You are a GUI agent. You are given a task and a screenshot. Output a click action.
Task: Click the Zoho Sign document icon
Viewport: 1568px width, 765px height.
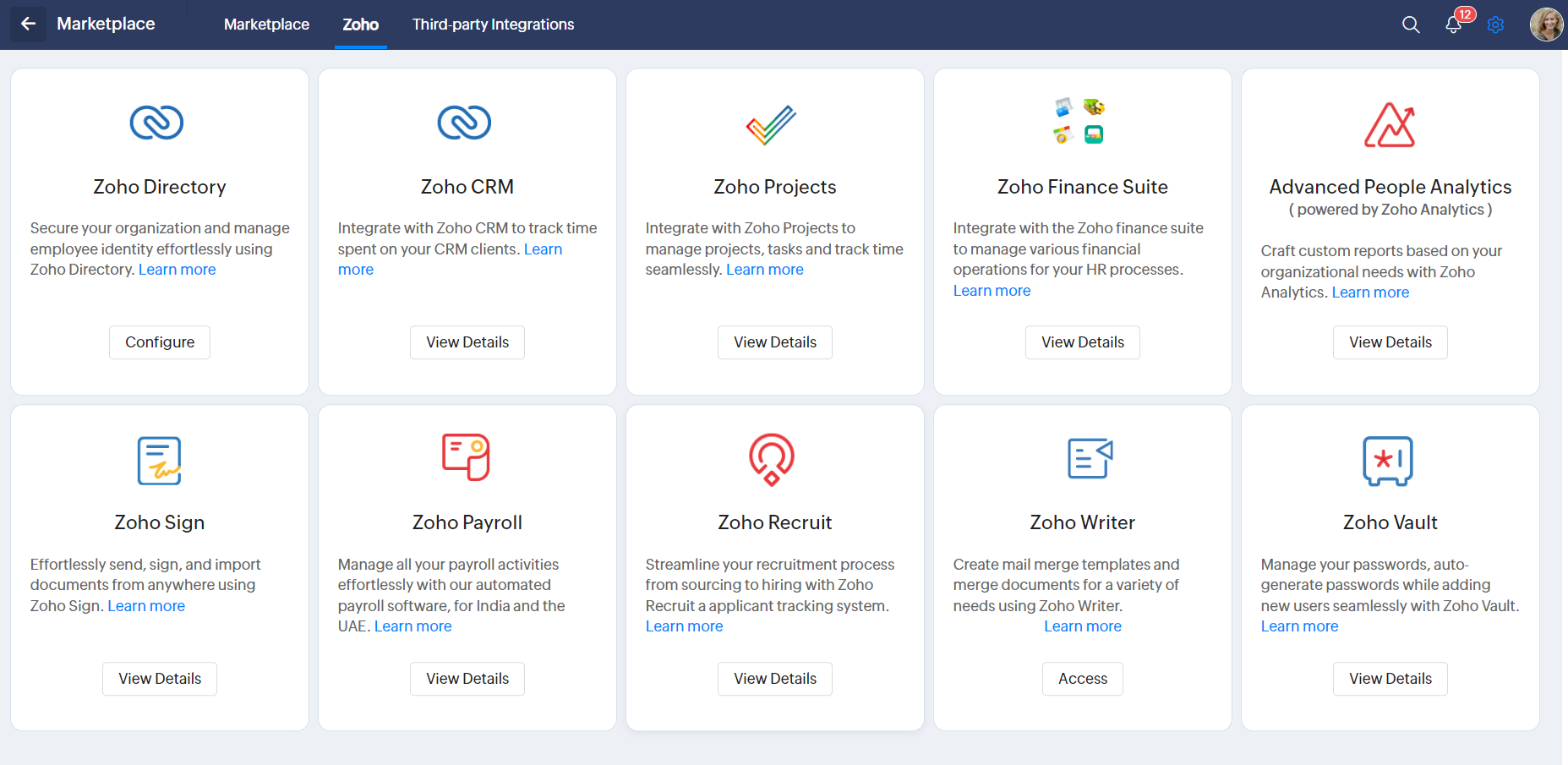[160, 461]
